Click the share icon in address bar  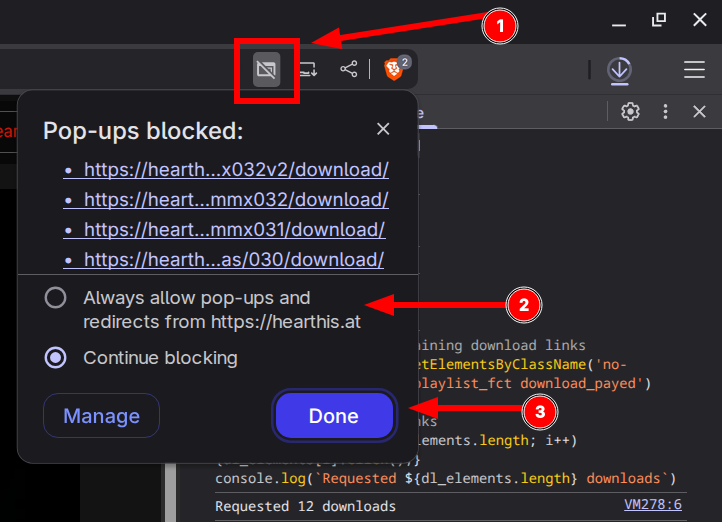tap(348, 69)
